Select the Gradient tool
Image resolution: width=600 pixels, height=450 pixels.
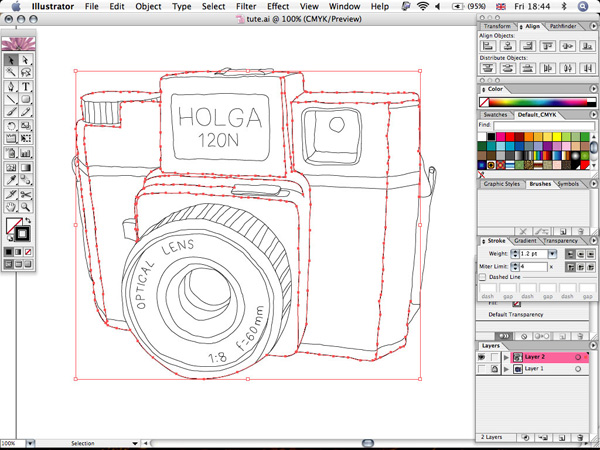25,167
